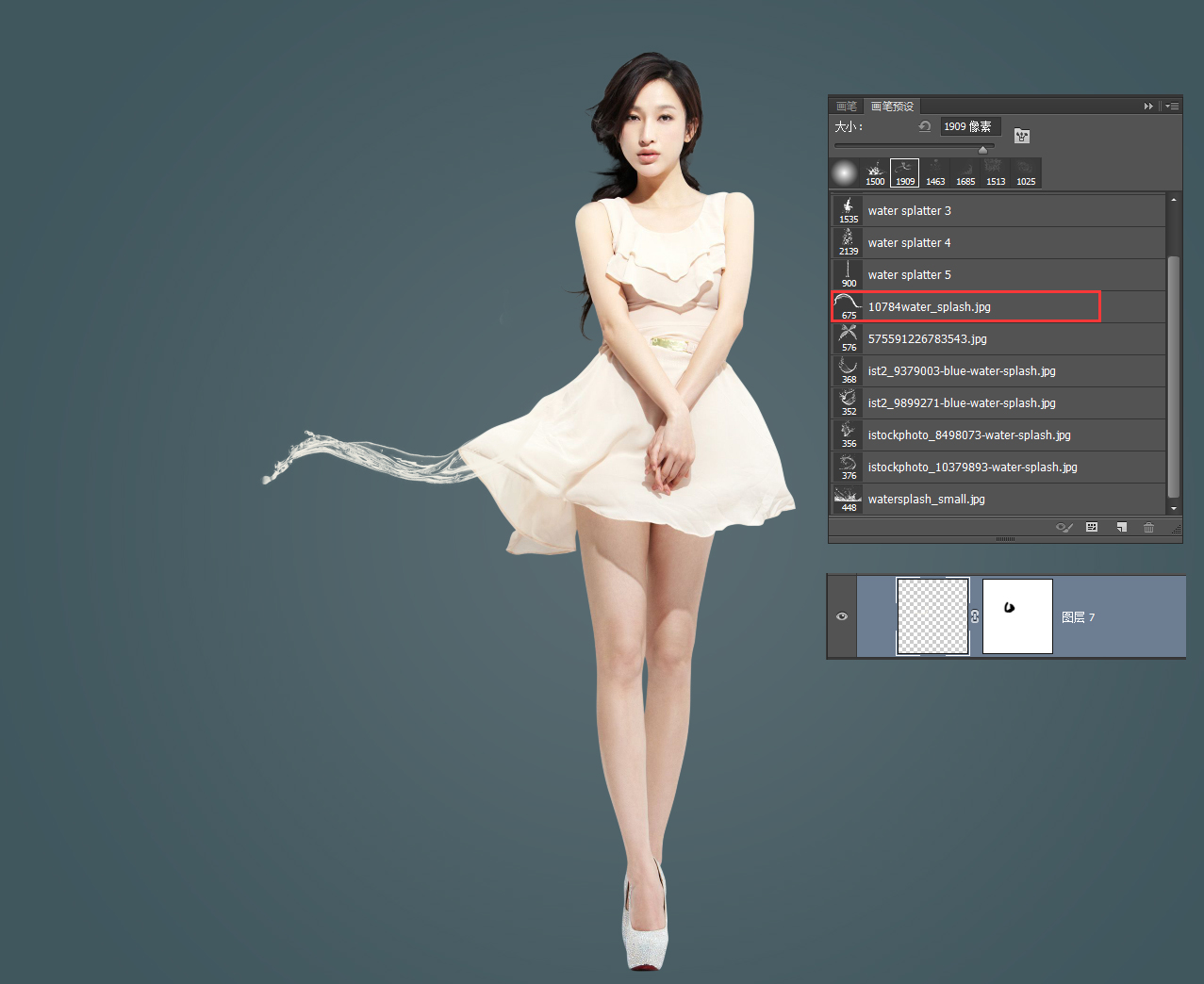Collapse the panel with double-arrow icon
This screenshot has width=1204, height=984.
[1148, 107]
